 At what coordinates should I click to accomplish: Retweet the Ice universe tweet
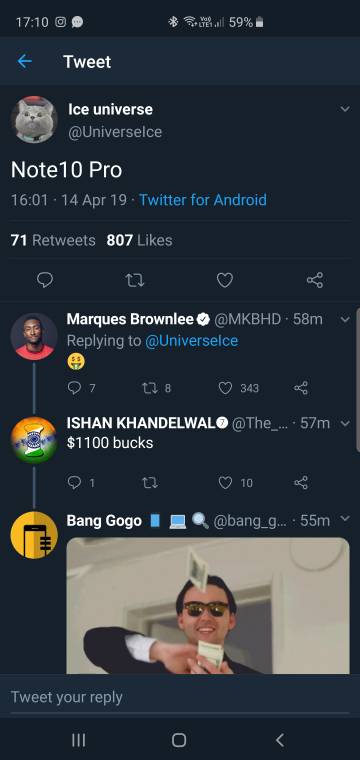tap(135, 280)
